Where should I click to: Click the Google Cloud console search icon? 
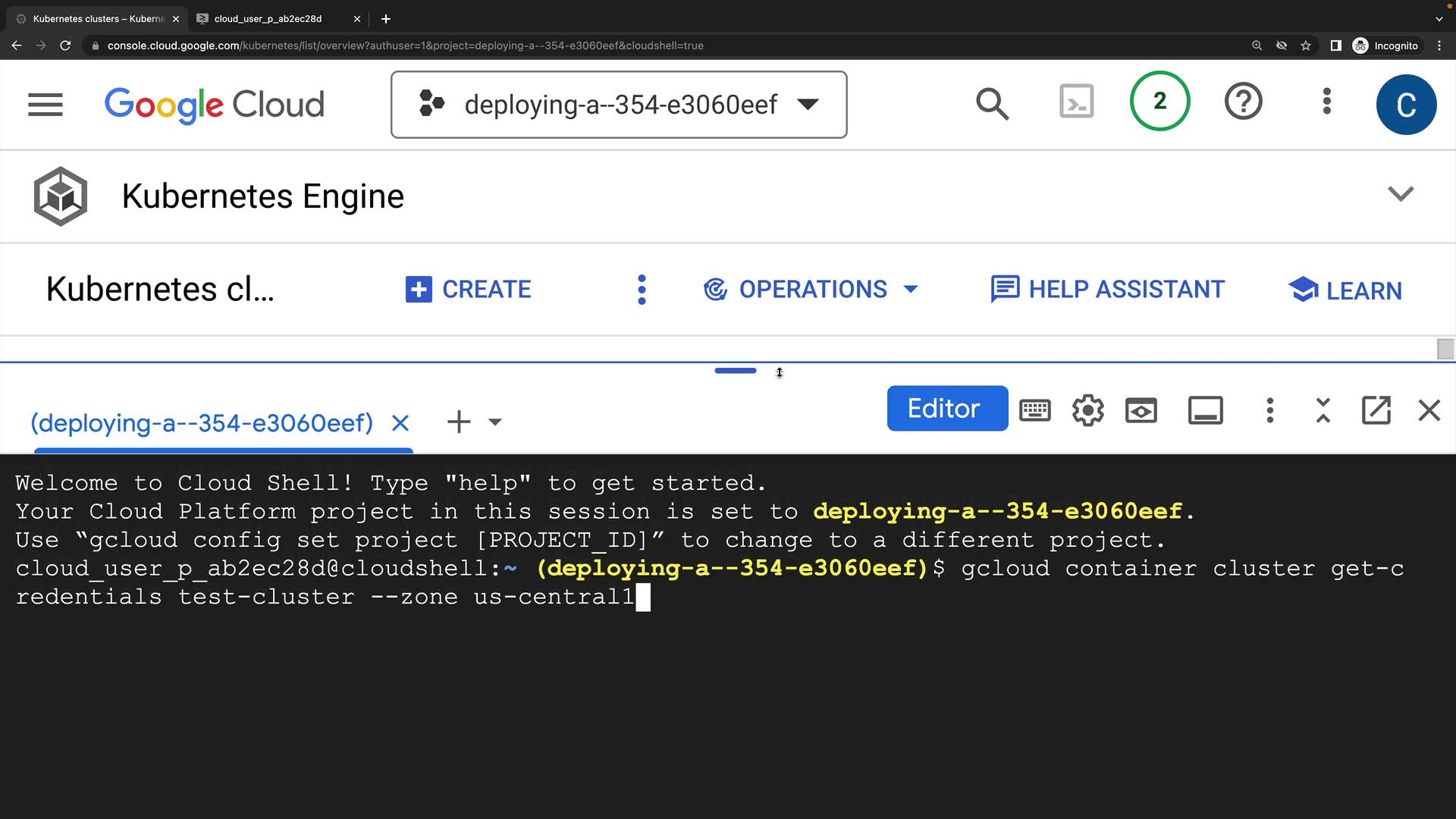point(992,105)
